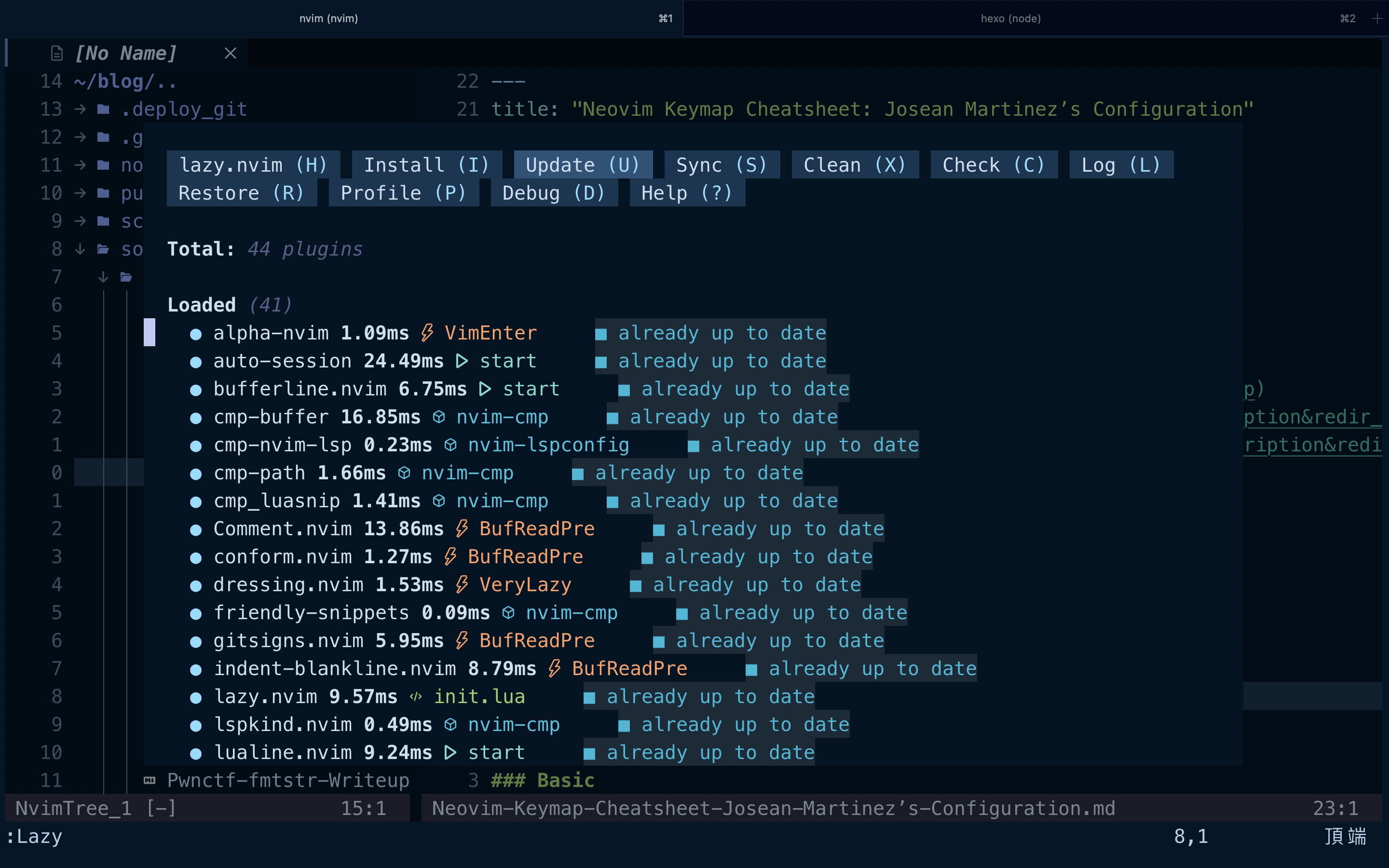The width and height of the screenshot is (1389, 868).
Task: Expand the .deploy_git folder arrow
Action: 81,109
